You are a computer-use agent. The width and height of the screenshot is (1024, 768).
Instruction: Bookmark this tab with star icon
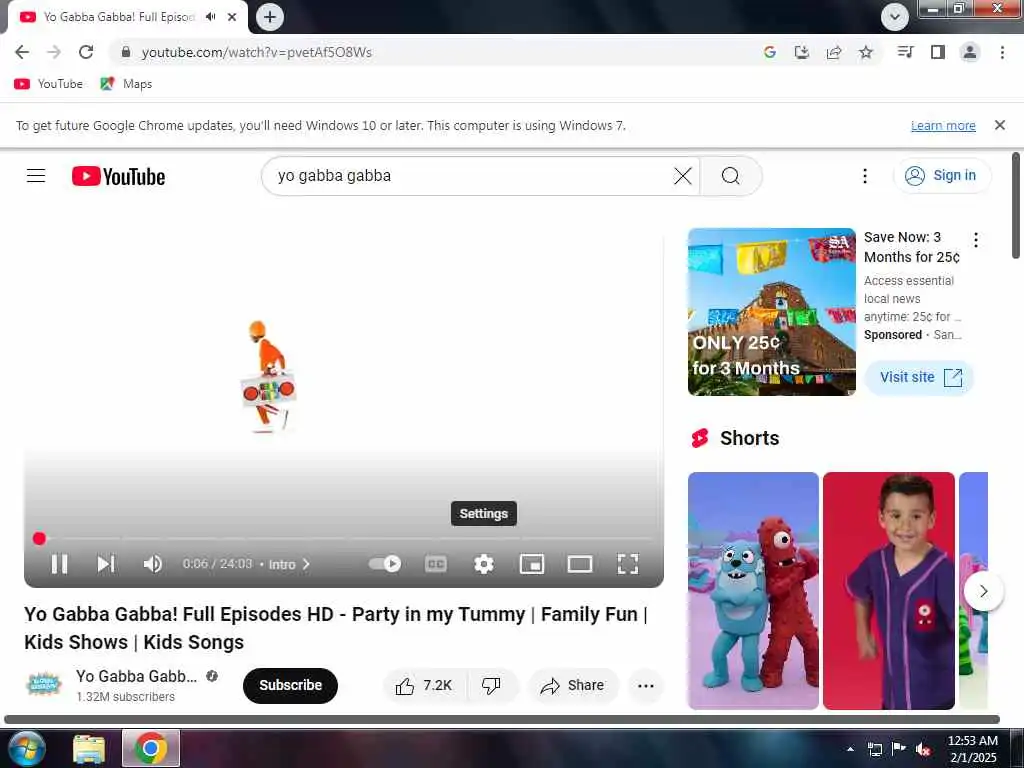point(865,52)
